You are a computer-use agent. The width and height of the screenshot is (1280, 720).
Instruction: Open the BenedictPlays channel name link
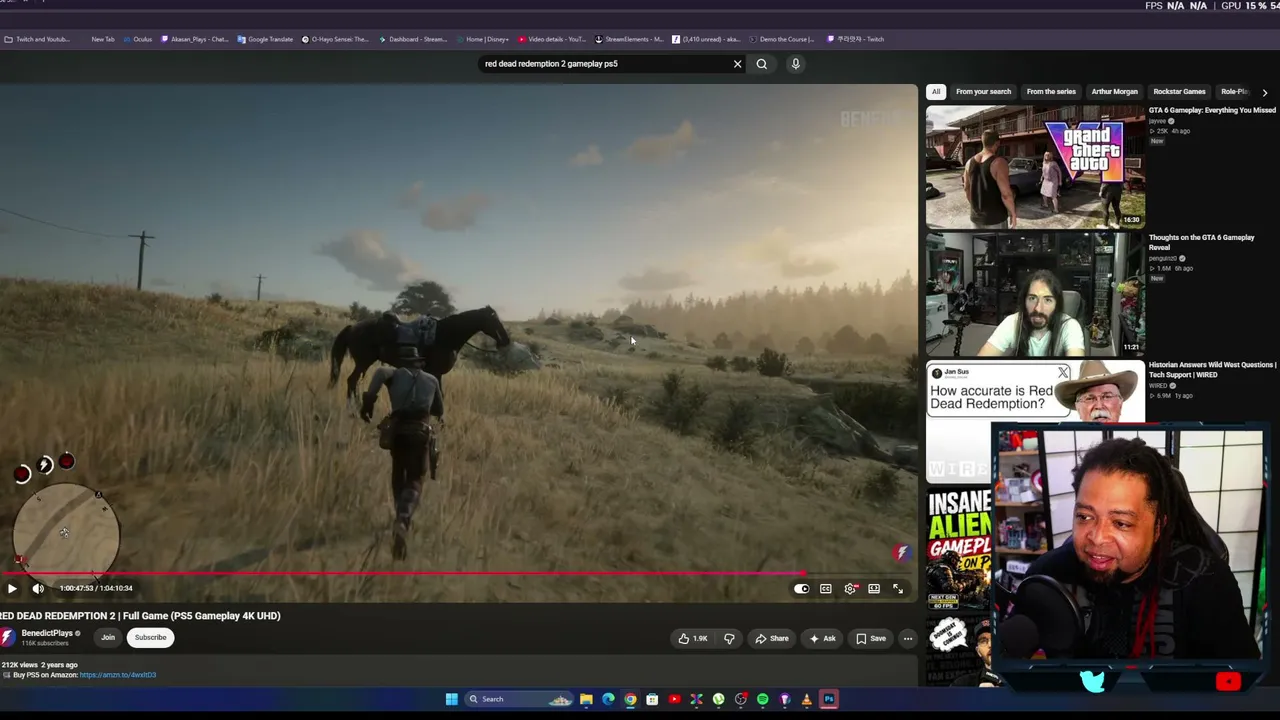pos(47,633)
